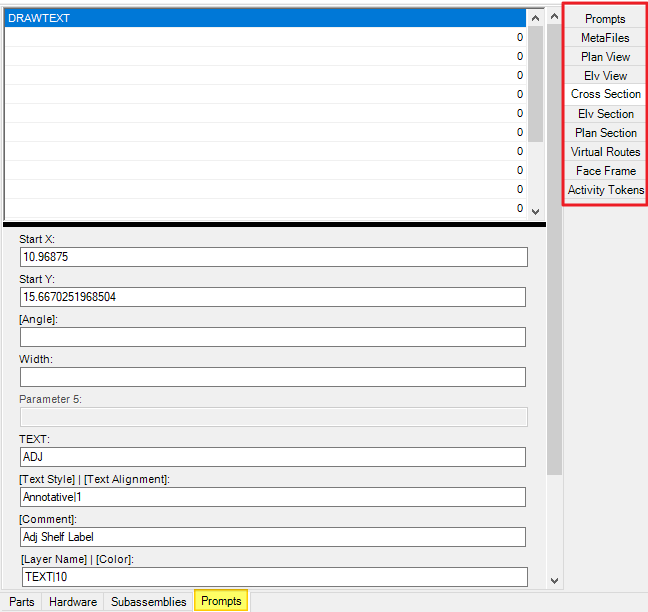648x612 pixels.
Task: Switch to the Hardware bottom tab
Action: [x=73, y=602]
